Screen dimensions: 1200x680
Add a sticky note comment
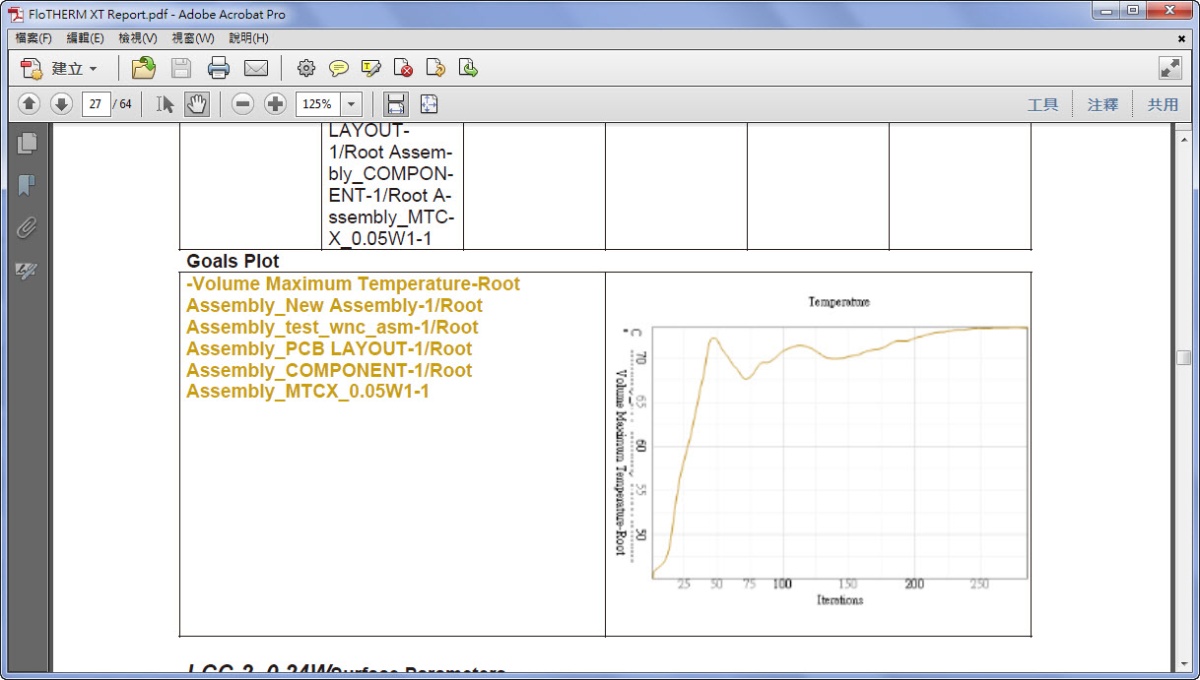point(340,68)
